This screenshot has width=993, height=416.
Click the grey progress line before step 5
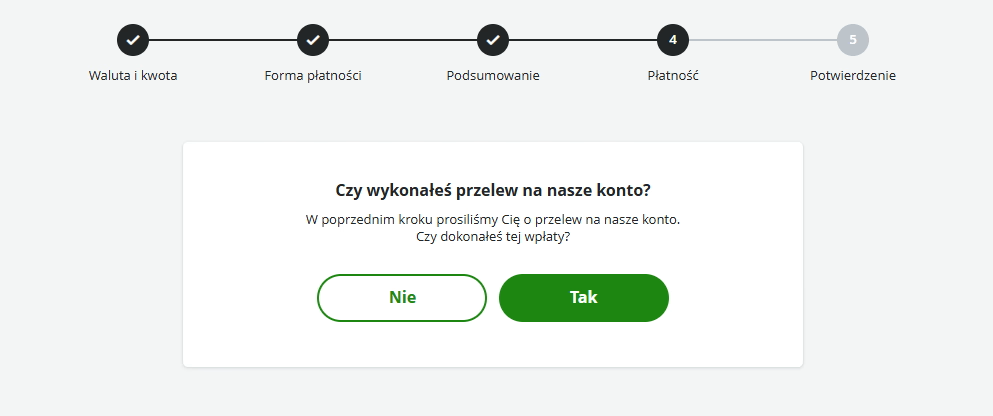(763, 40)
